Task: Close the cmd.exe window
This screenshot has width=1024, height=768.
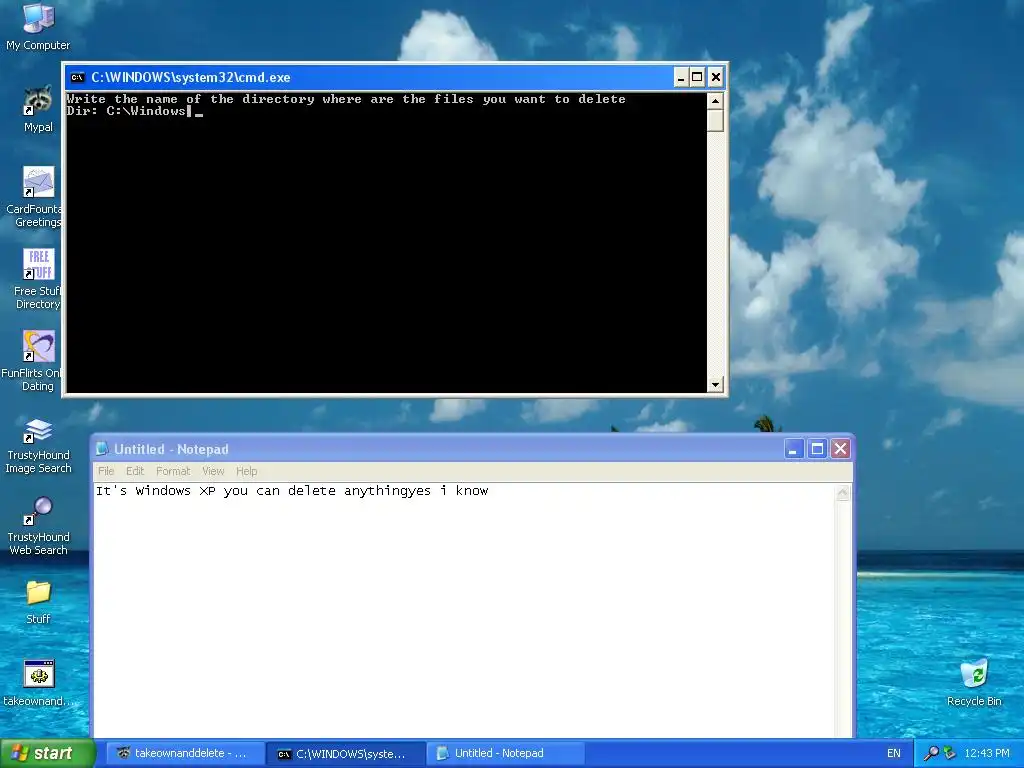Action: point(716,77)
